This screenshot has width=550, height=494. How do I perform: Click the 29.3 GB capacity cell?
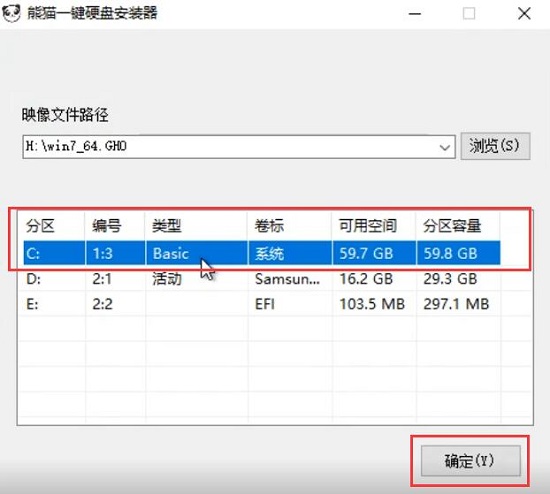click(x=458, y=279)
